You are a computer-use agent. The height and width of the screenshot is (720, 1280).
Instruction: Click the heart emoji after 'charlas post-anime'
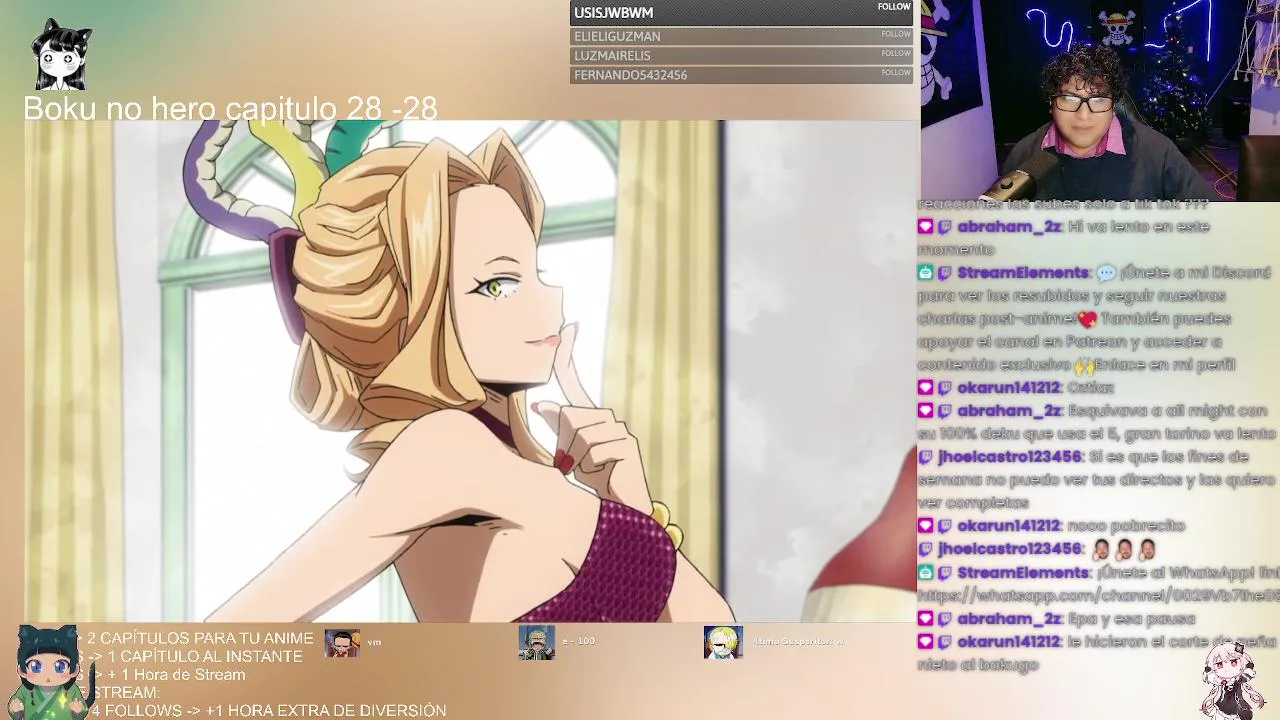[x=1087, y=320]
